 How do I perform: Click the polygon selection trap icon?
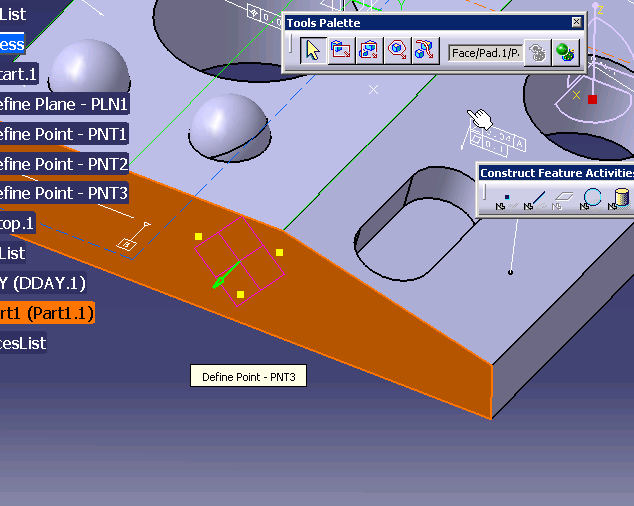397,51
